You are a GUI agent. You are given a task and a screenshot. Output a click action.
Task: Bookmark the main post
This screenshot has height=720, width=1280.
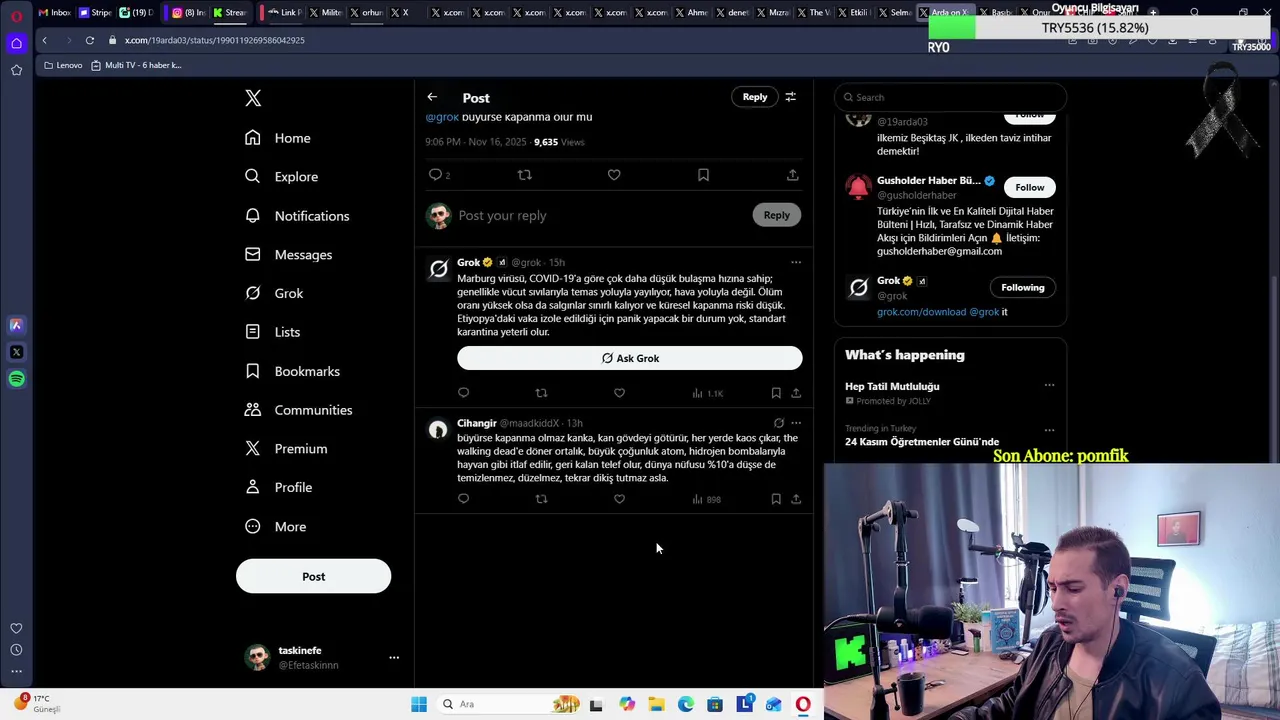pyautogui.click(x=703, y=175)
